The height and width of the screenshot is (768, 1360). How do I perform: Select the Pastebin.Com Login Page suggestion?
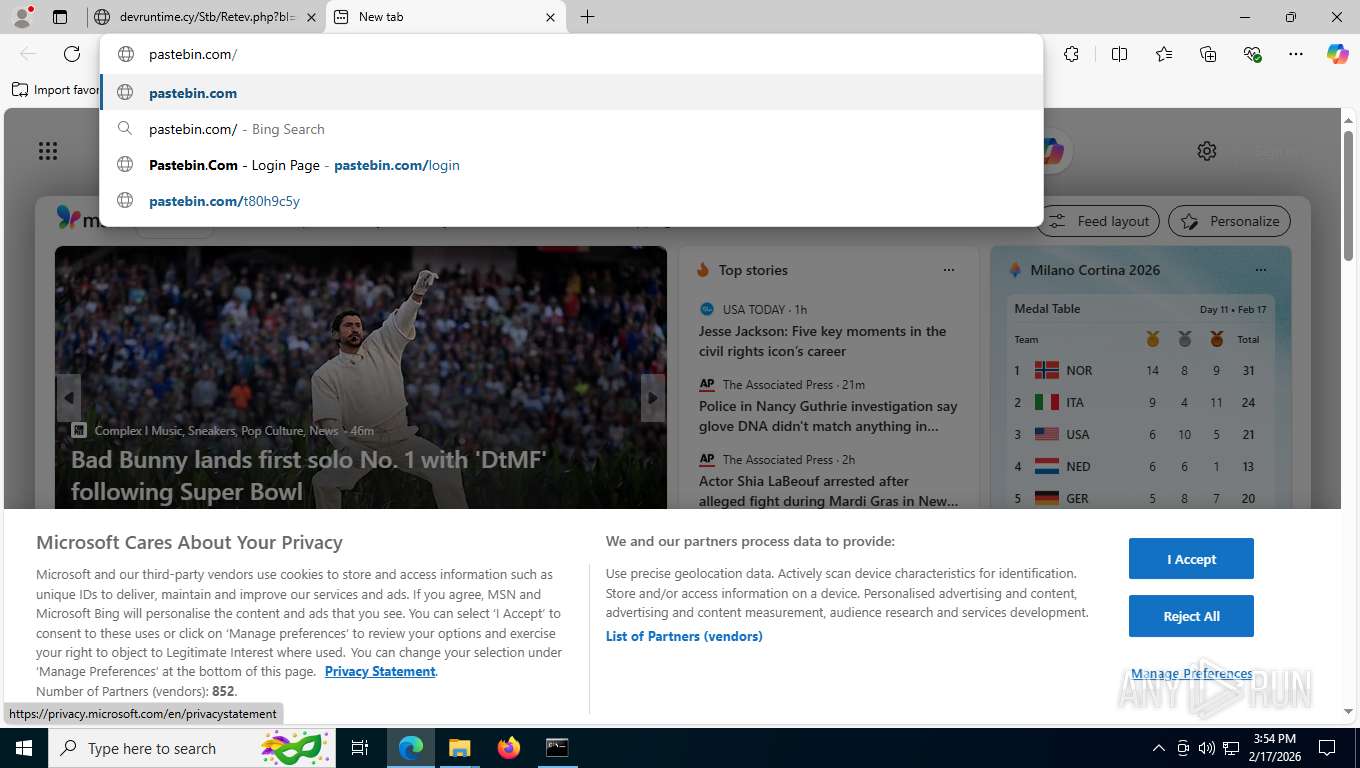tap(572, 165)
